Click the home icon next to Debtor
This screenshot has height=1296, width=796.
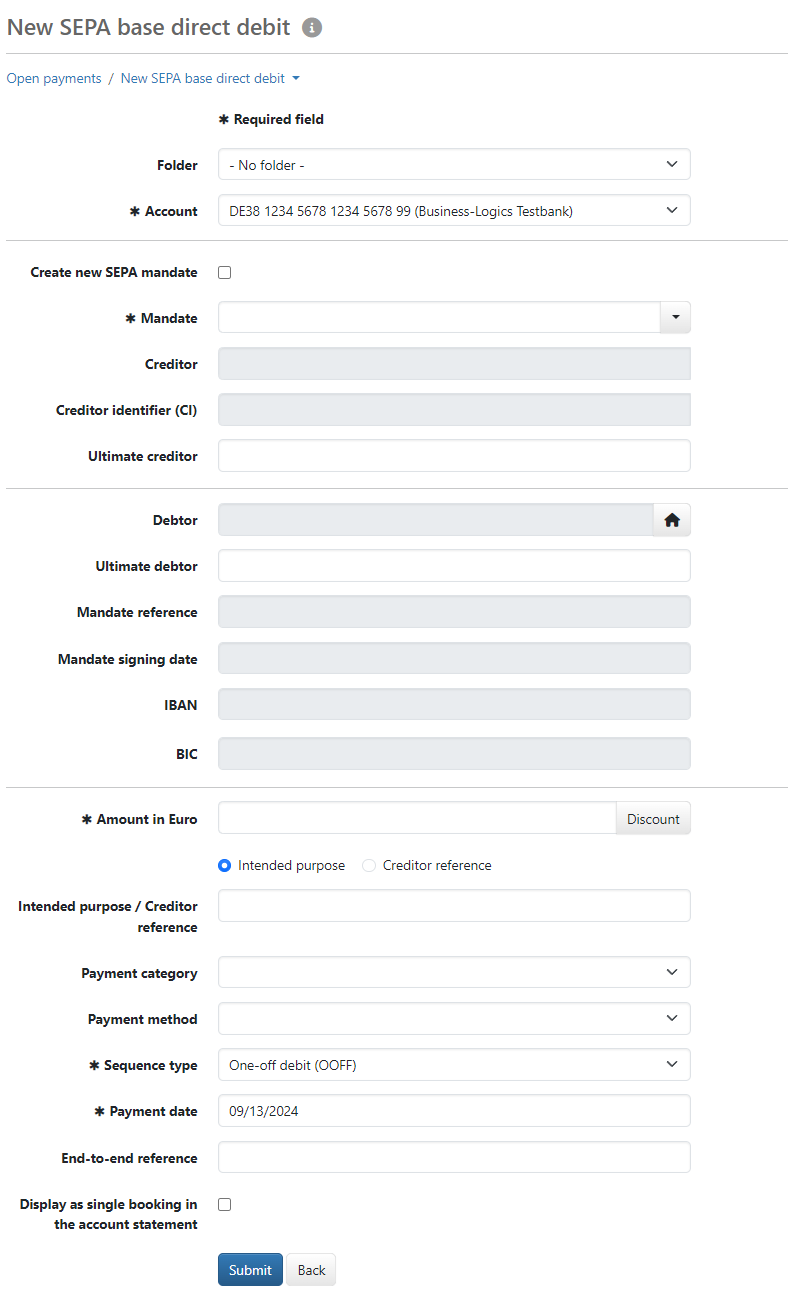(x=672, y=520)
